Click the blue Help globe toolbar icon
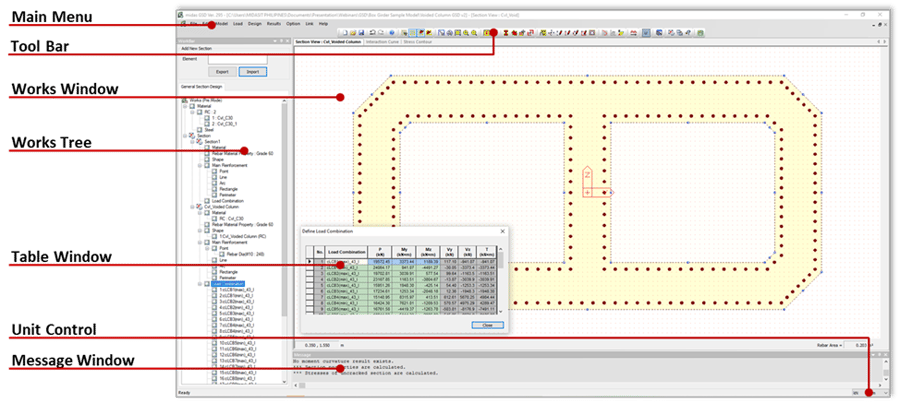Screen dimensions: 900x403 (x=391, y=33)
